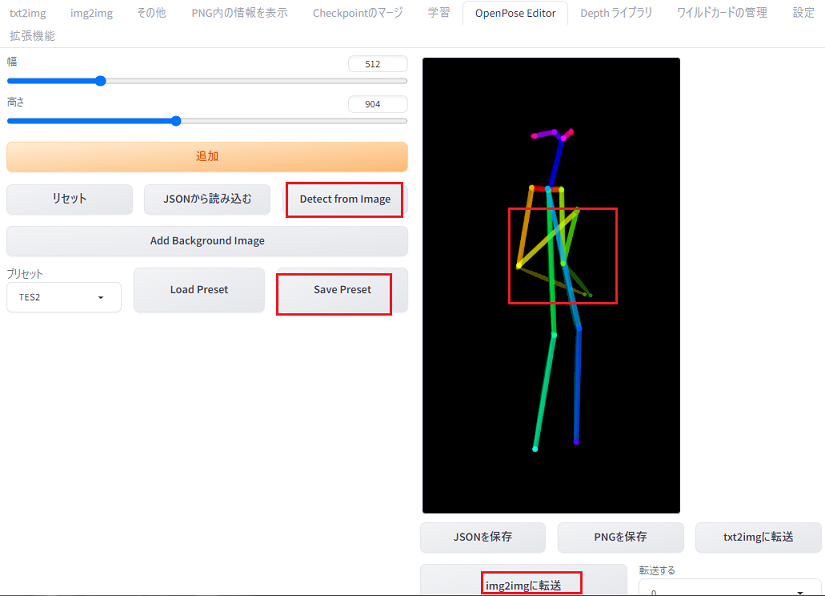
Task: Send pose with txt2imgに転送 button
Action: click(x=758, y=537)
